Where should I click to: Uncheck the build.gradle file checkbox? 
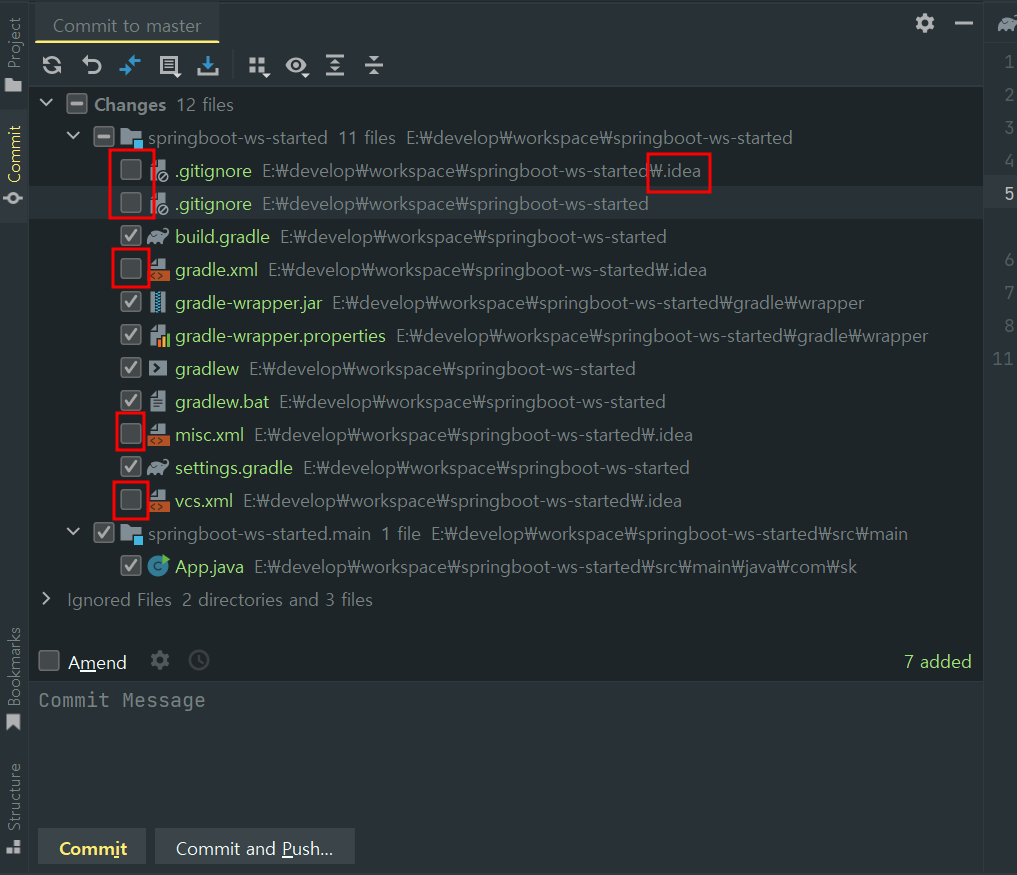pos(131,237)
